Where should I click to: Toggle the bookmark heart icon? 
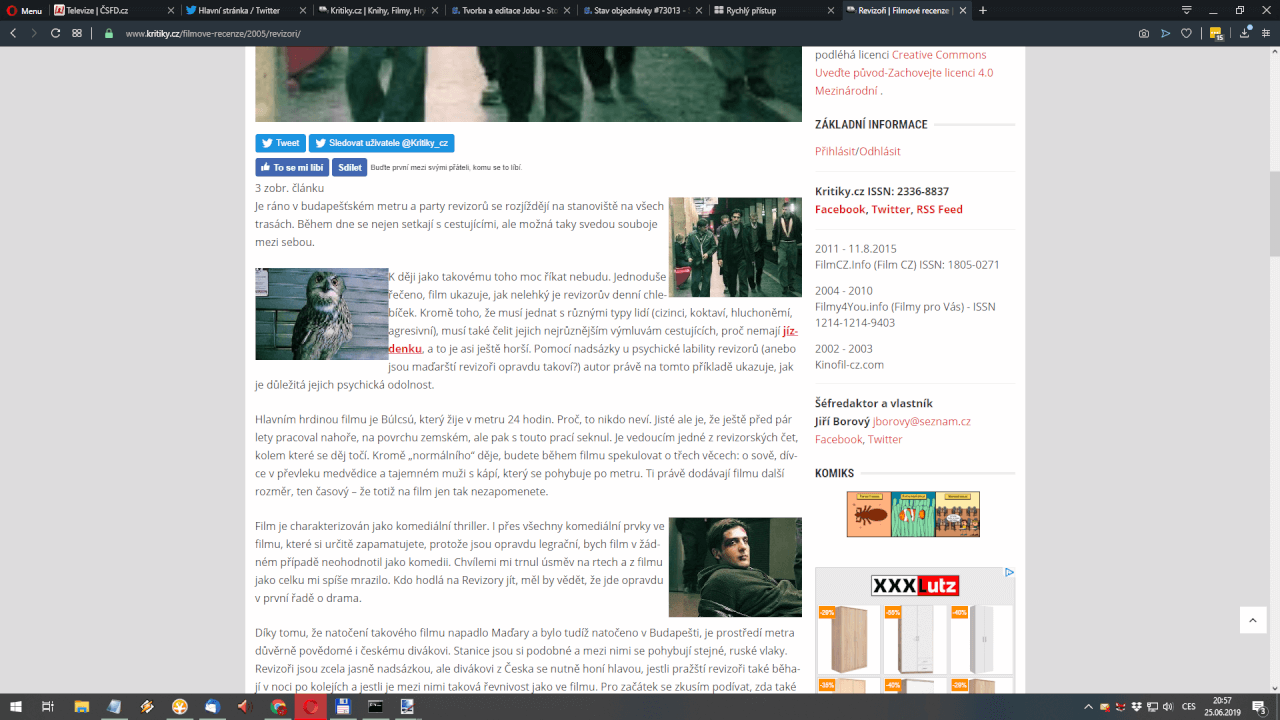pyautogui.click(x=1186, y=32)
